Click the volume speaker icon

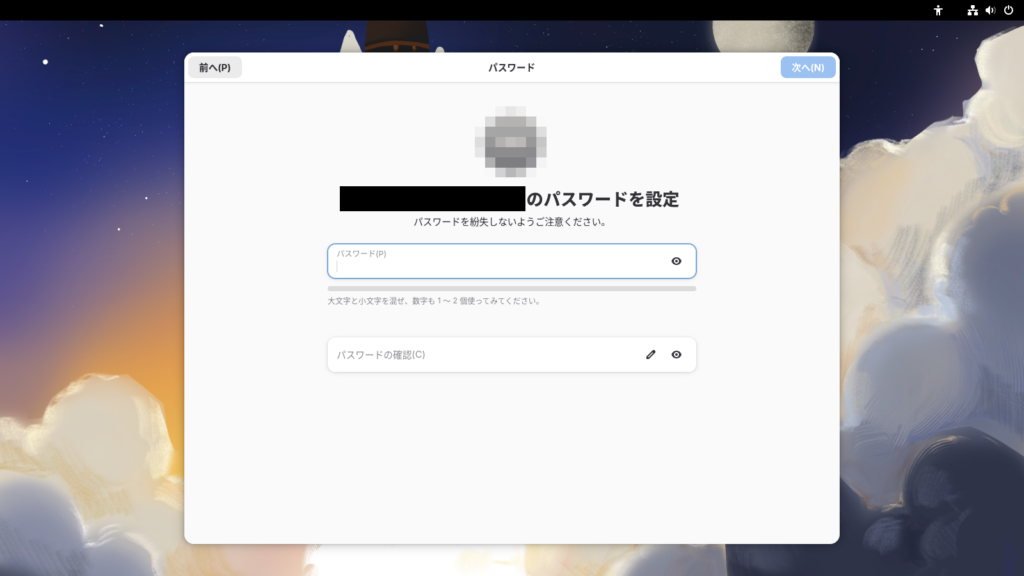tap(990, 10)
